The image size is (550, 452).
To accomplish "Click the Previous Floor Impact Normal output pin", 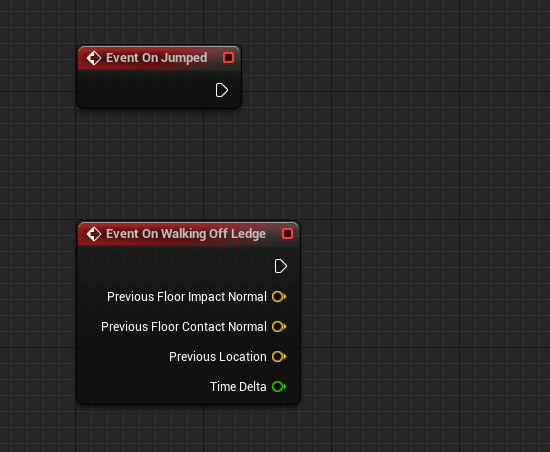I will click(x=279, y=297).
